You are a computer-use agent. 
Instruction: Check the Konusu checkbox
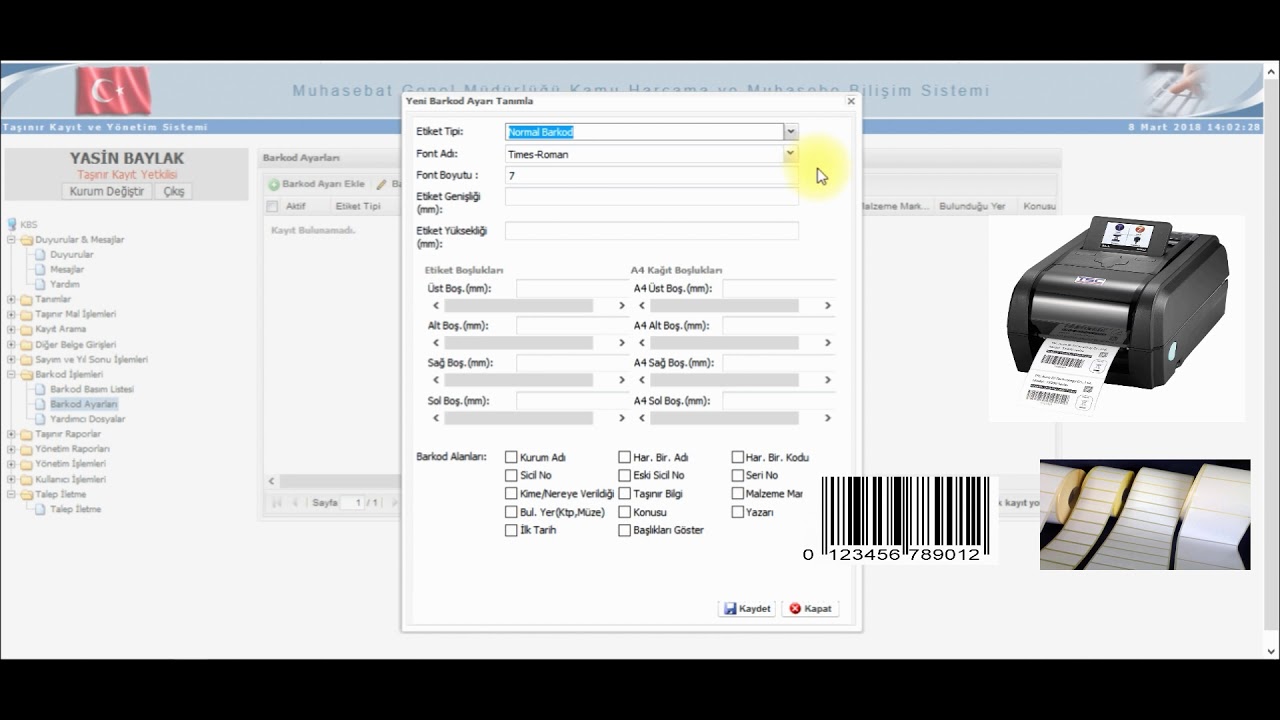coord(624,512)
